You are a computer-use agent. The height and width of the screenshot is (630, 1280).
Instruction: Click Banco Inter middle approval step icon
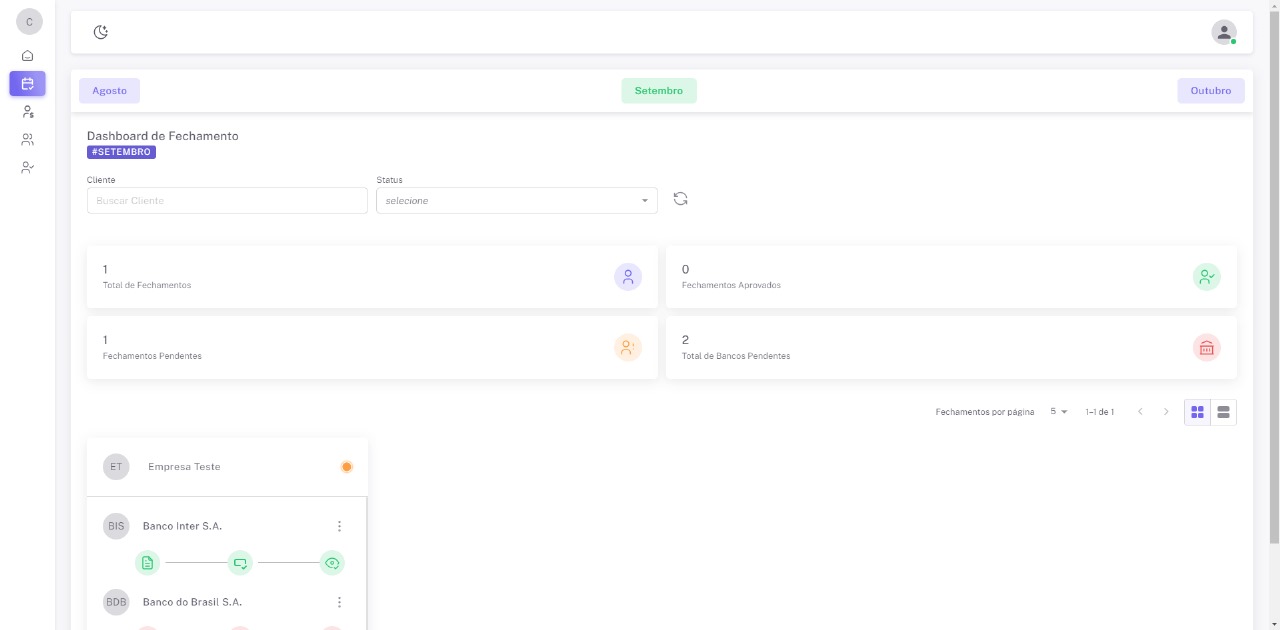point(240,563)
